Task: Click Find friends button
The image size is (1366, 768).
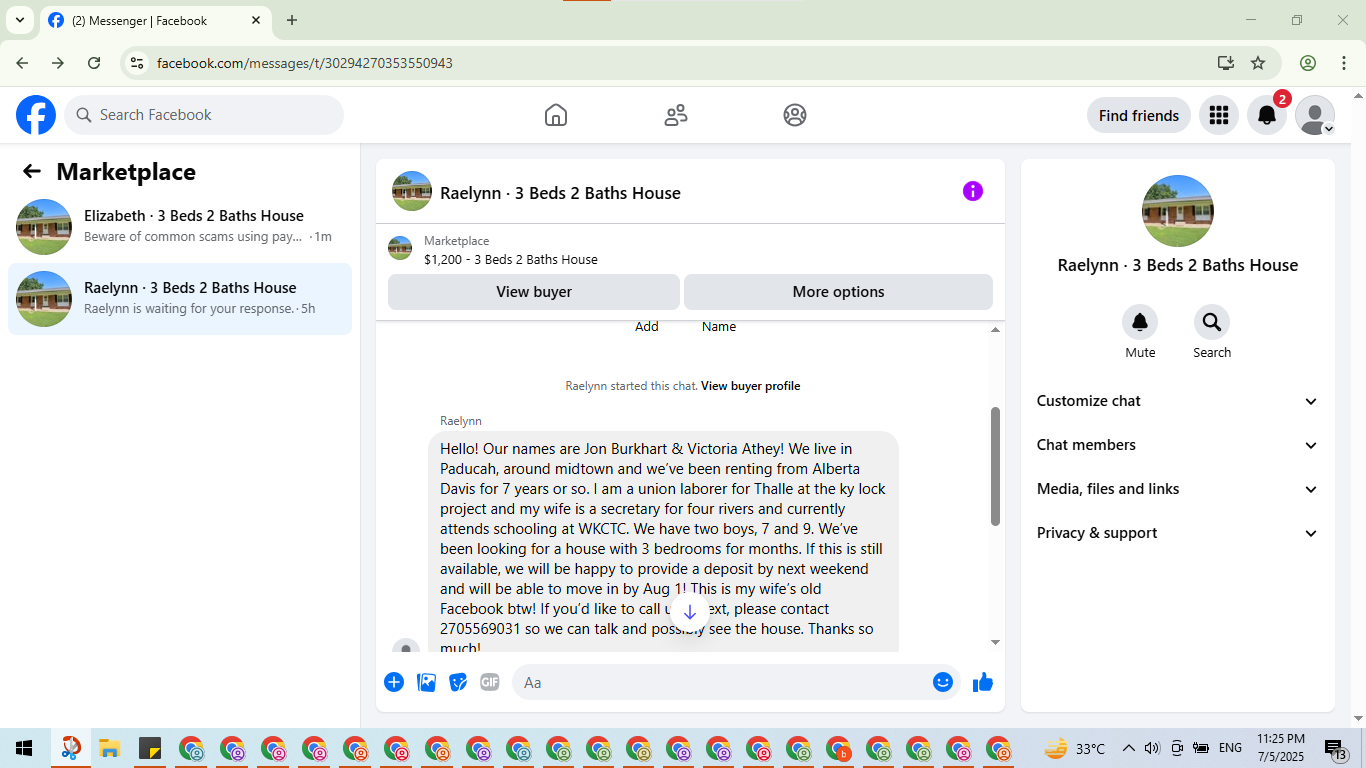Action: [1139, 115]
